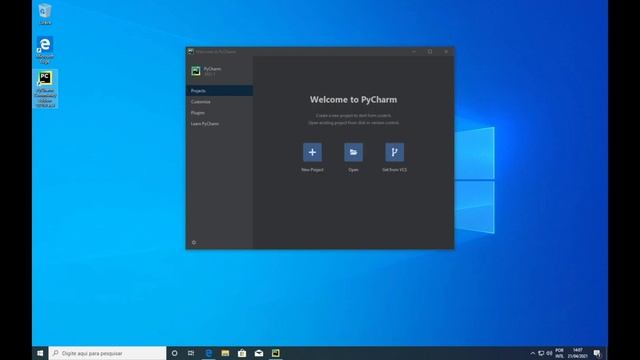Launch Edge from the taskbar
The width and height of the screenshot is (640, 360).
coord(209,353)
